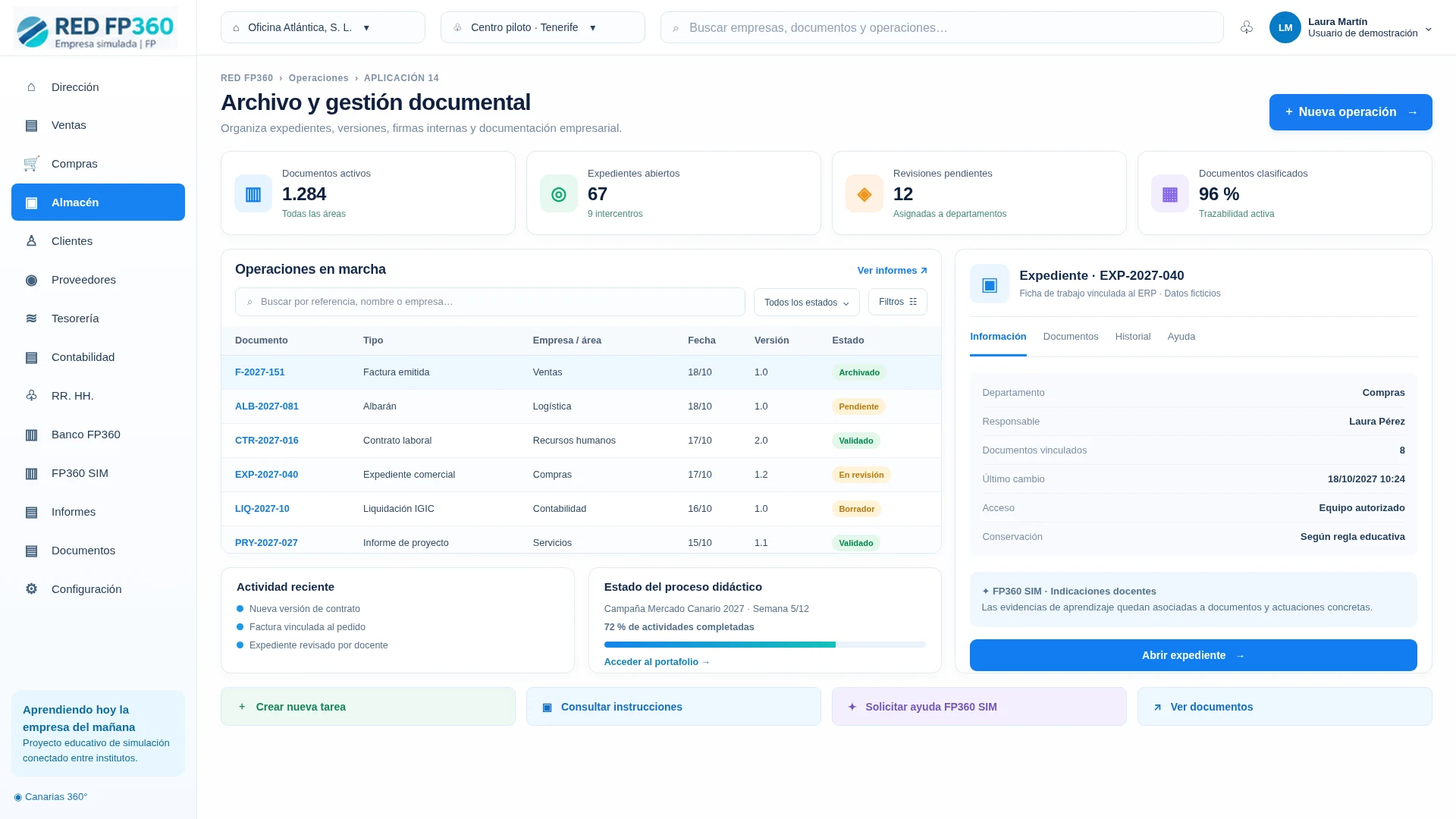Click the activities completed progress bar
Screen dimensions: 1456x819
(765, 645)
